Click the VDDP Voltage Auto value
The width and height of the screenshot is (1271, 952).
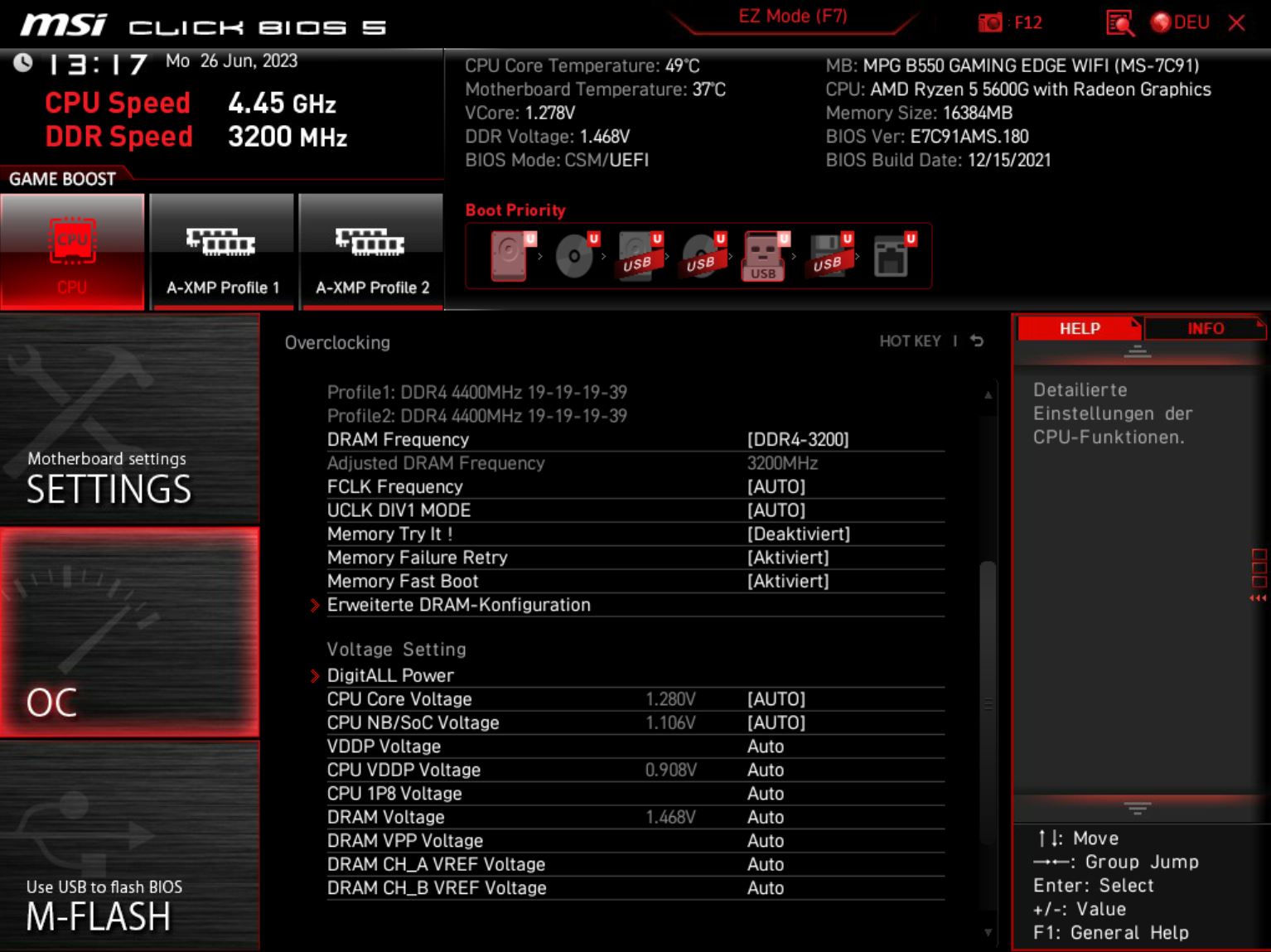(766, 747)
